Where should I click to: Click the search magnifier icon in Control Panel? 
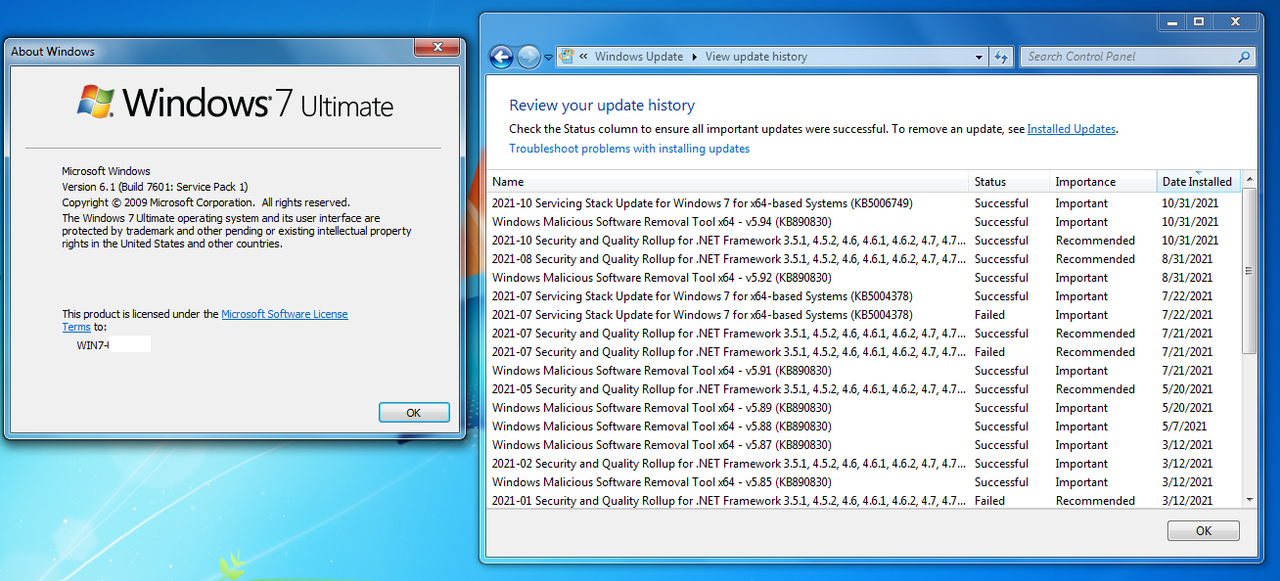[x=1244, y=57]
